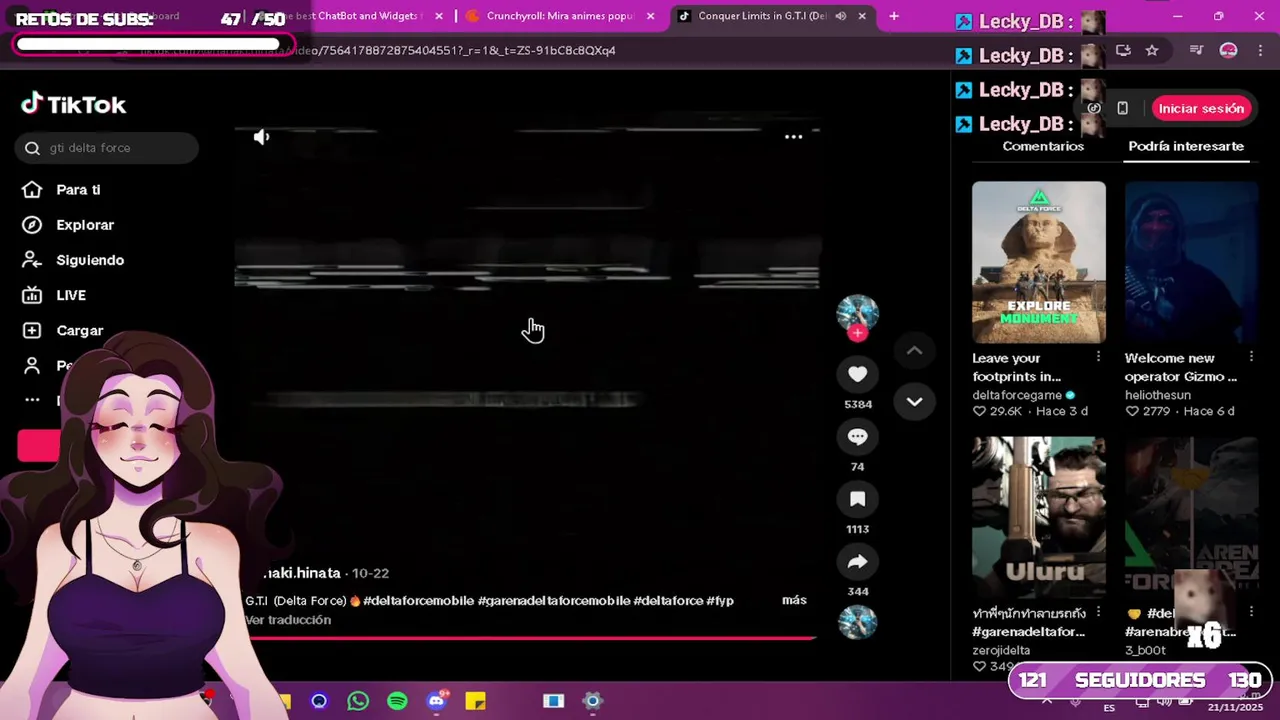The height and width of the screenshot is (720, 1280).
Task: Open Discord from taskbar
Action: coord(436,701)
